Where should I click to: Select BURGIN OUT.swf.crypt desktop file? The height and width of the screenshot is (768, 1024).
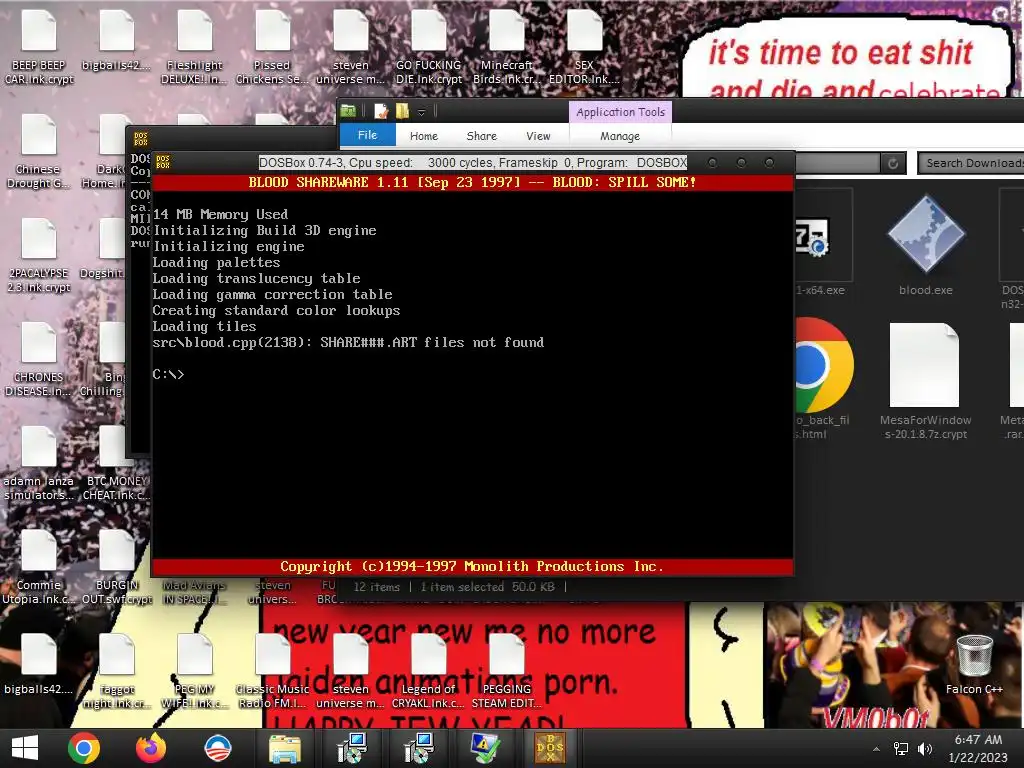[x=117, y=568]
